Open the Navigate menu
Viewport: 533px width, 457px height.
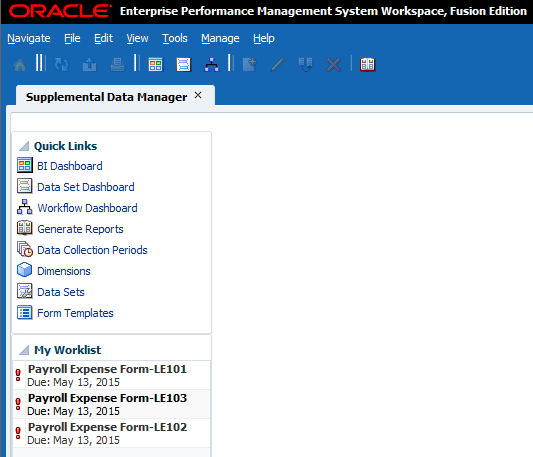tap(29, 38)
